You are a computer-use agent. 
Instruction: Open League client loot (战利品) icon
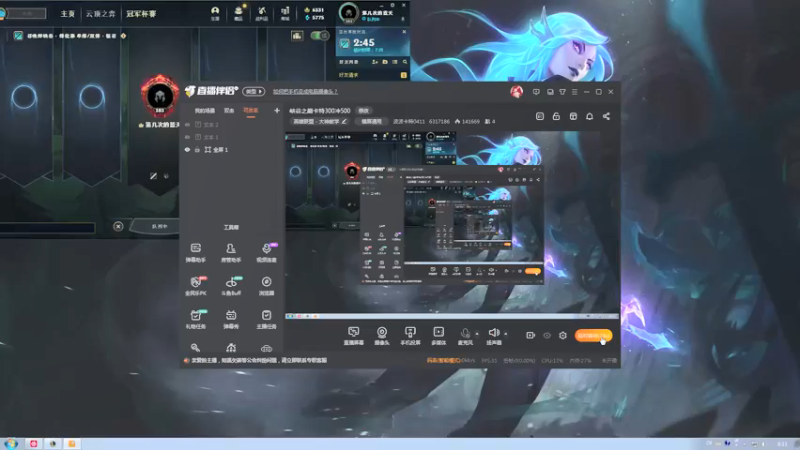[x=262, y=13]
